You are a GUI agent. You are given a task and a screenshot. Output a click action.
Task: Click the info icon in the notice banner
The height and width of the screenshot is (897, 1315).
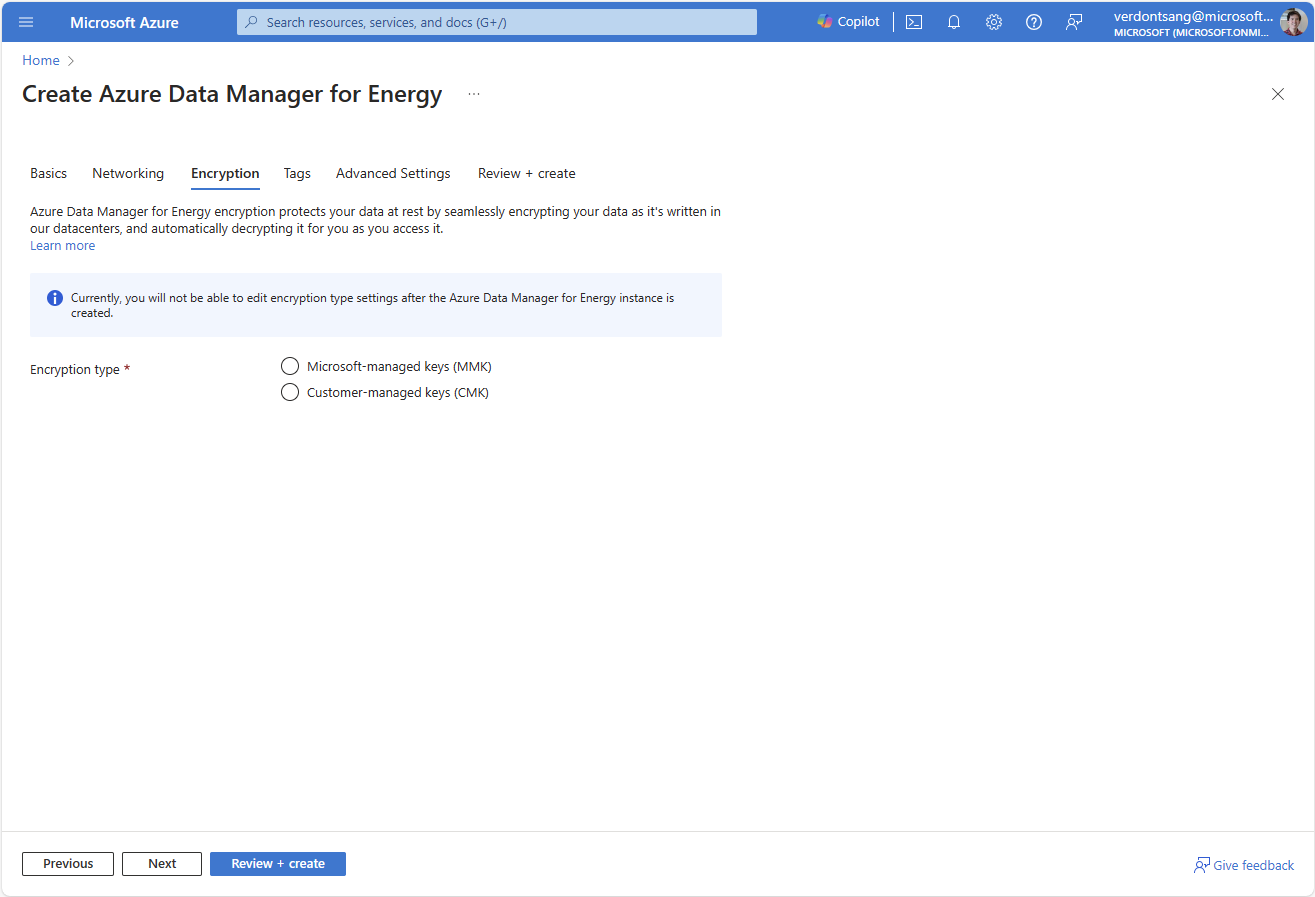click(54, 297)
